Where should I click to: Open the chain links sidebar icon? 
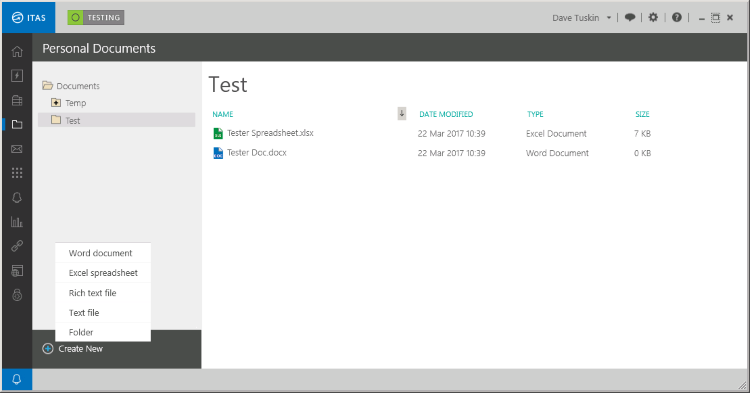(x=17, y=246)
